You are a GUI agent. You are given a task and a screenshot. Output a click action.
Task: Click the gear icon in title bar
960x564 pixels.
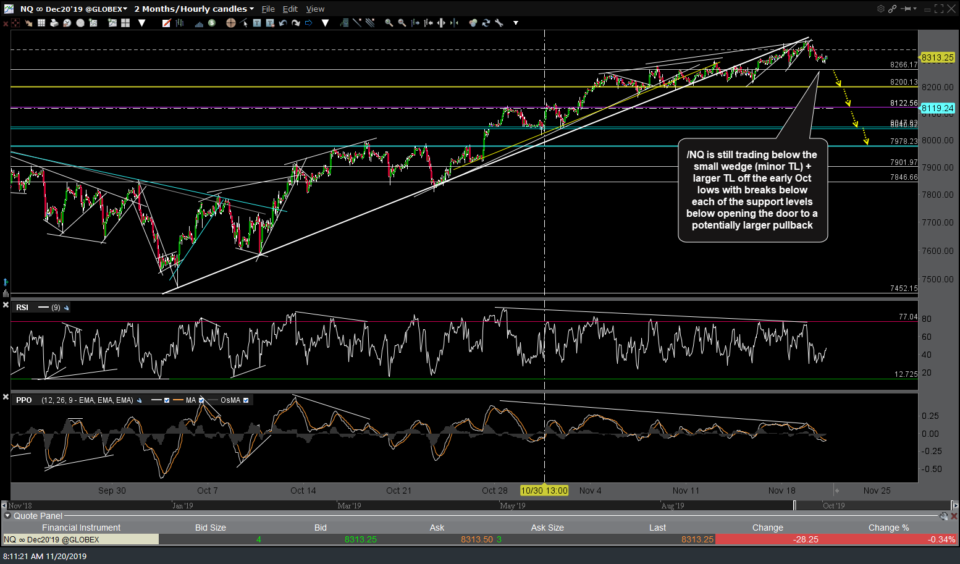coord(880,9)
